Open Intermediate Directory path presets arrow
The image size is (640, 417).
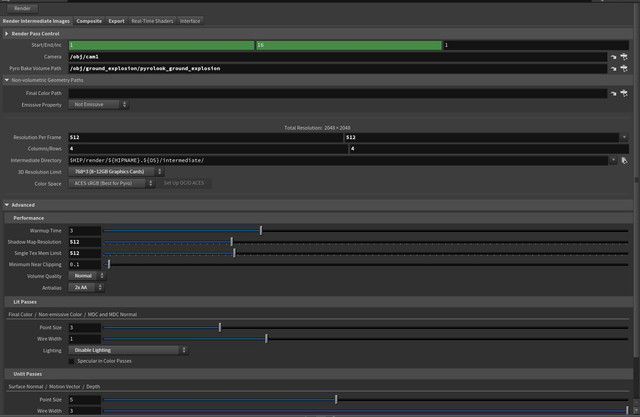613,160
